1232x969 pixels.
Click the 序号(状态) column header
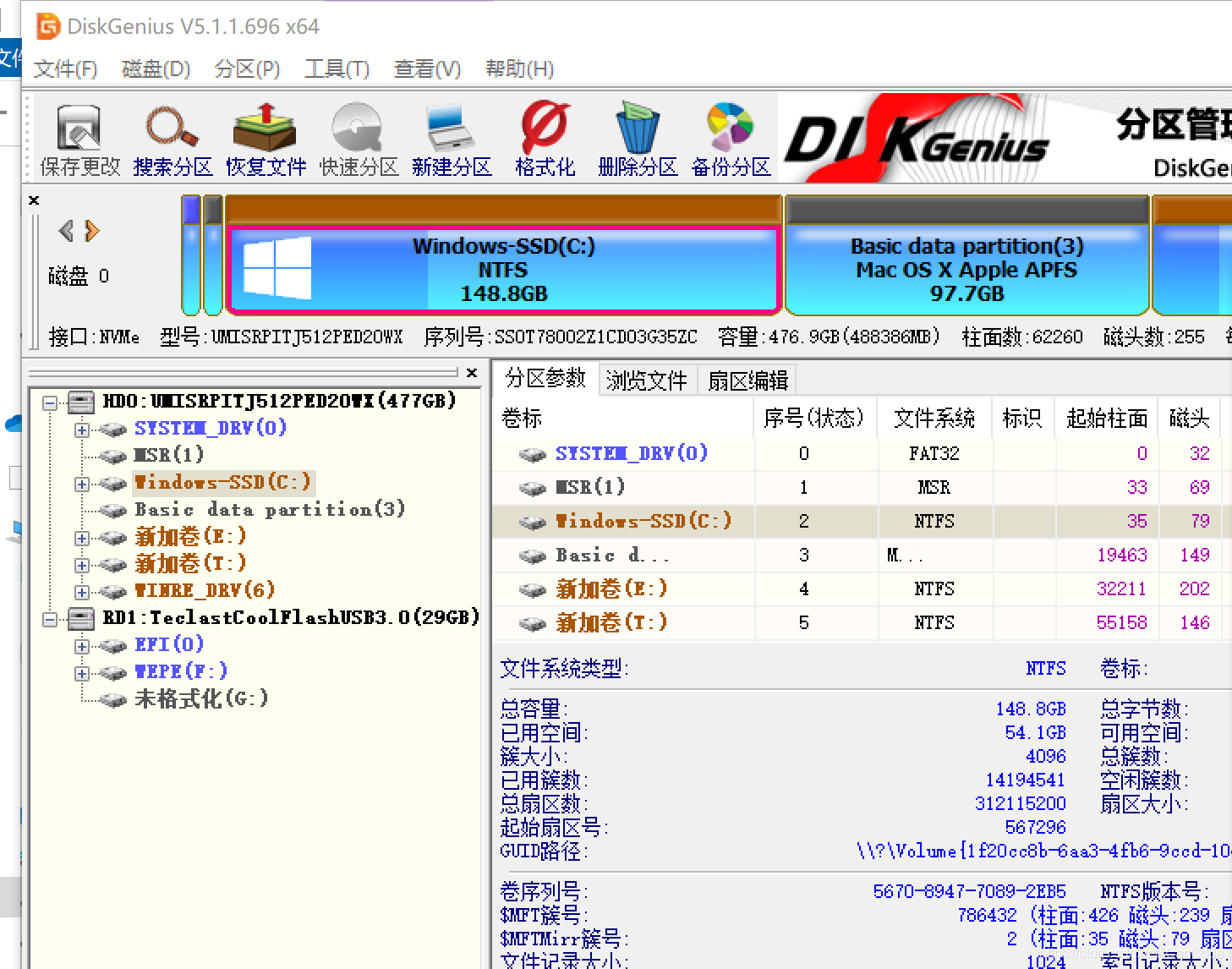815,419
